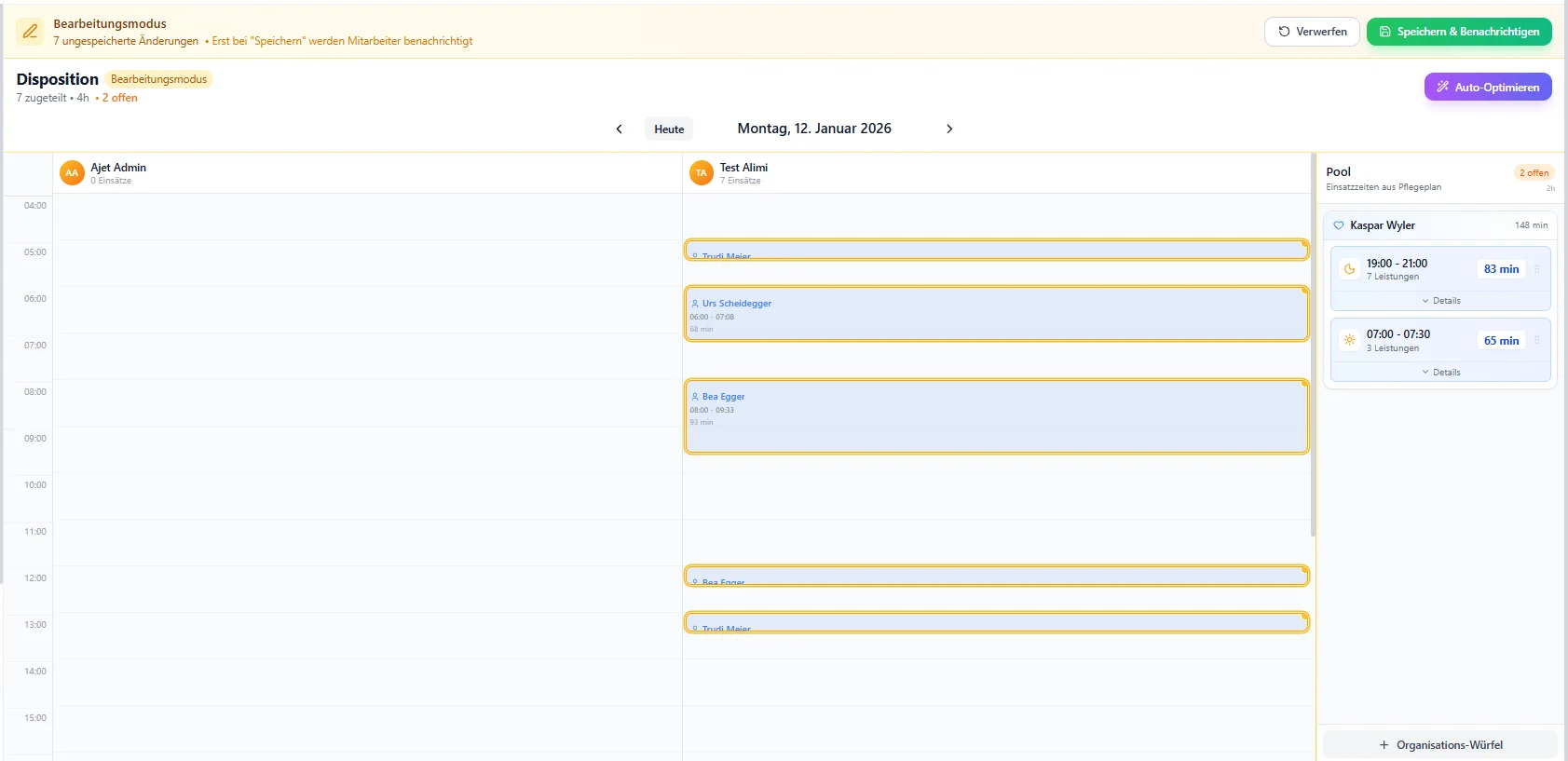Click Speichern & Benachrichtigen button
This screenshot has height=761, width=1568.
tap(1459, 32)
